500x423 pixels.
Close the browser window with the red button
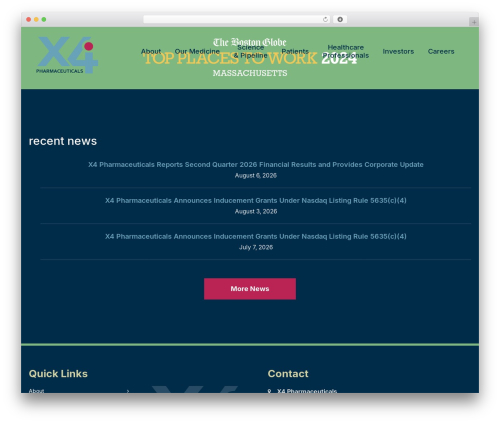click(29, 19)
